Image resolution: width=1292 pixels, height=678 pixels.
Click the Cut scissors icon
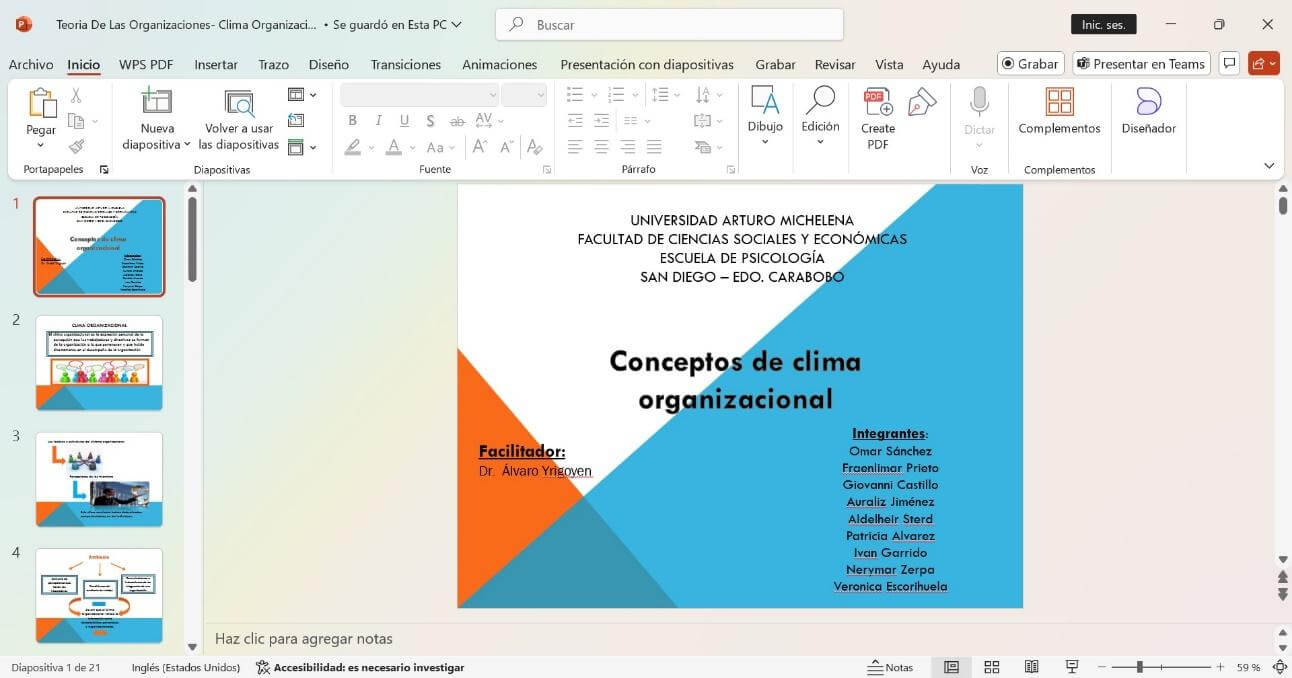(76, 95)
